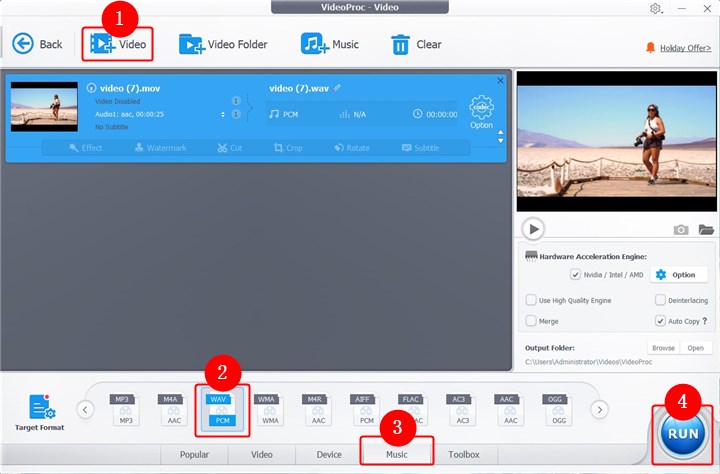Open the settings gear in title bar
720x474 pixels.
[655, 8]
